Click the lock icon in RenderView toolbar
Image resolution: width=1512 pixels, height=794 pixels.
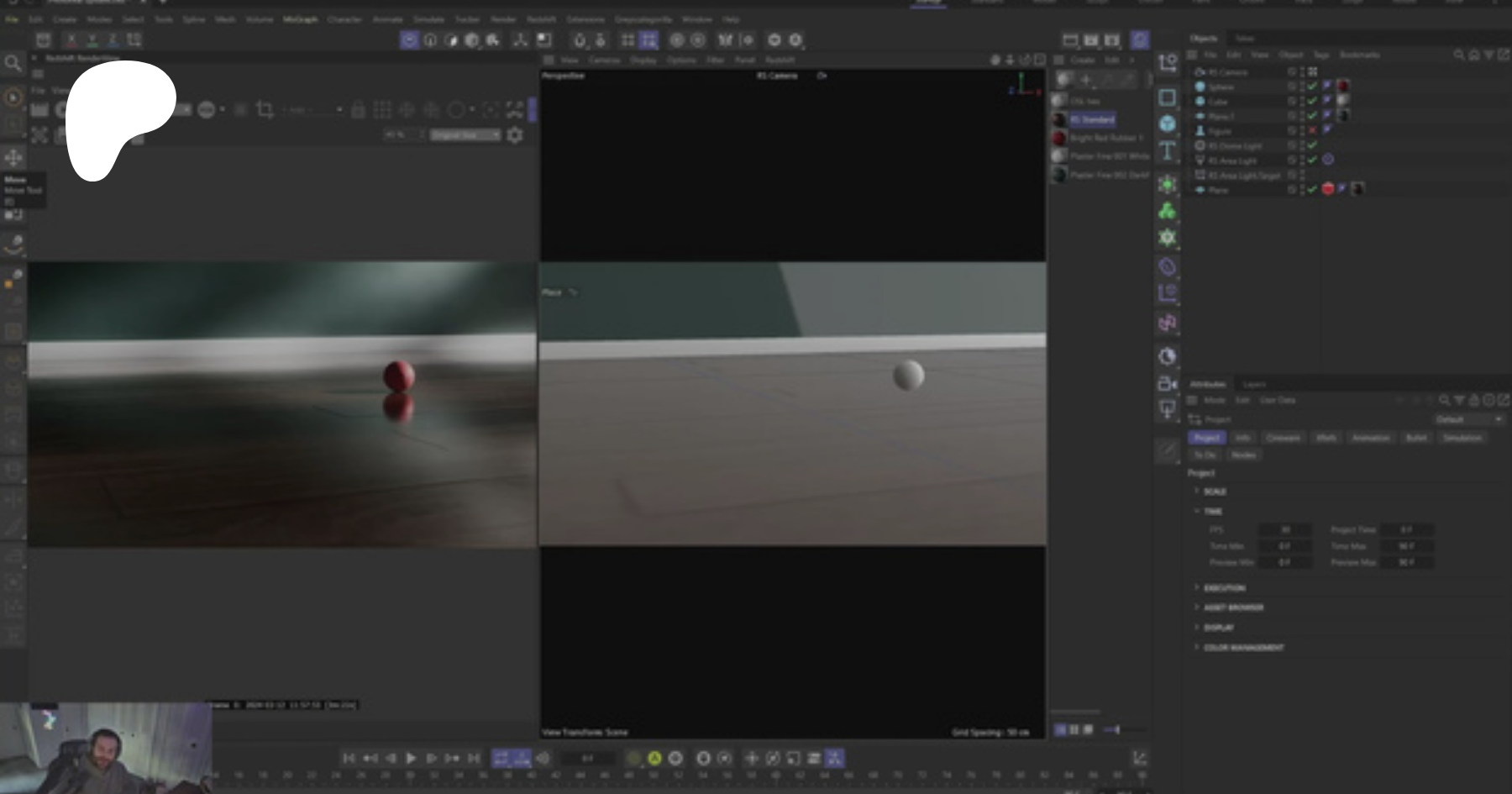[358, 110]
